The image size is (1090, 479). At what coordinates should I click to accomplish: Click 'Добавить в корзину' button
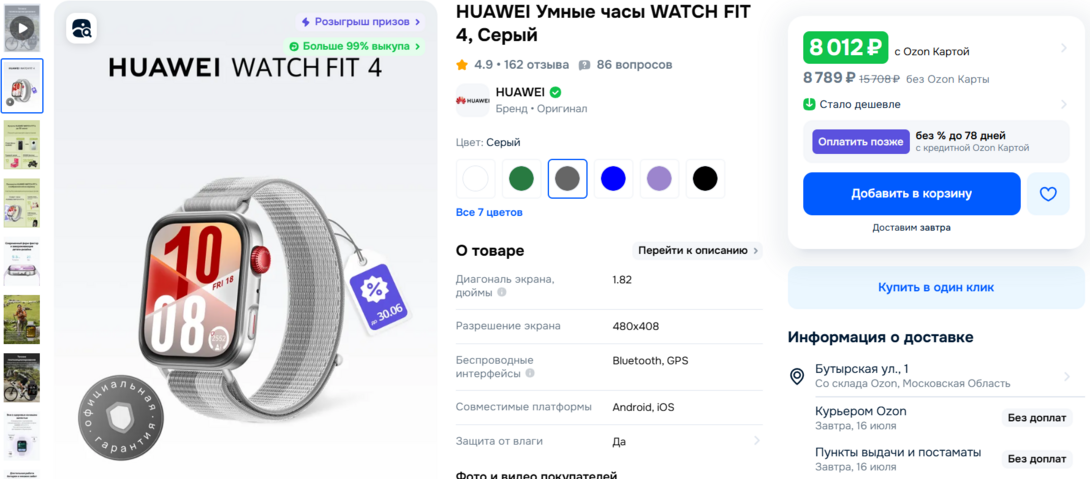(x=911, y=194)
